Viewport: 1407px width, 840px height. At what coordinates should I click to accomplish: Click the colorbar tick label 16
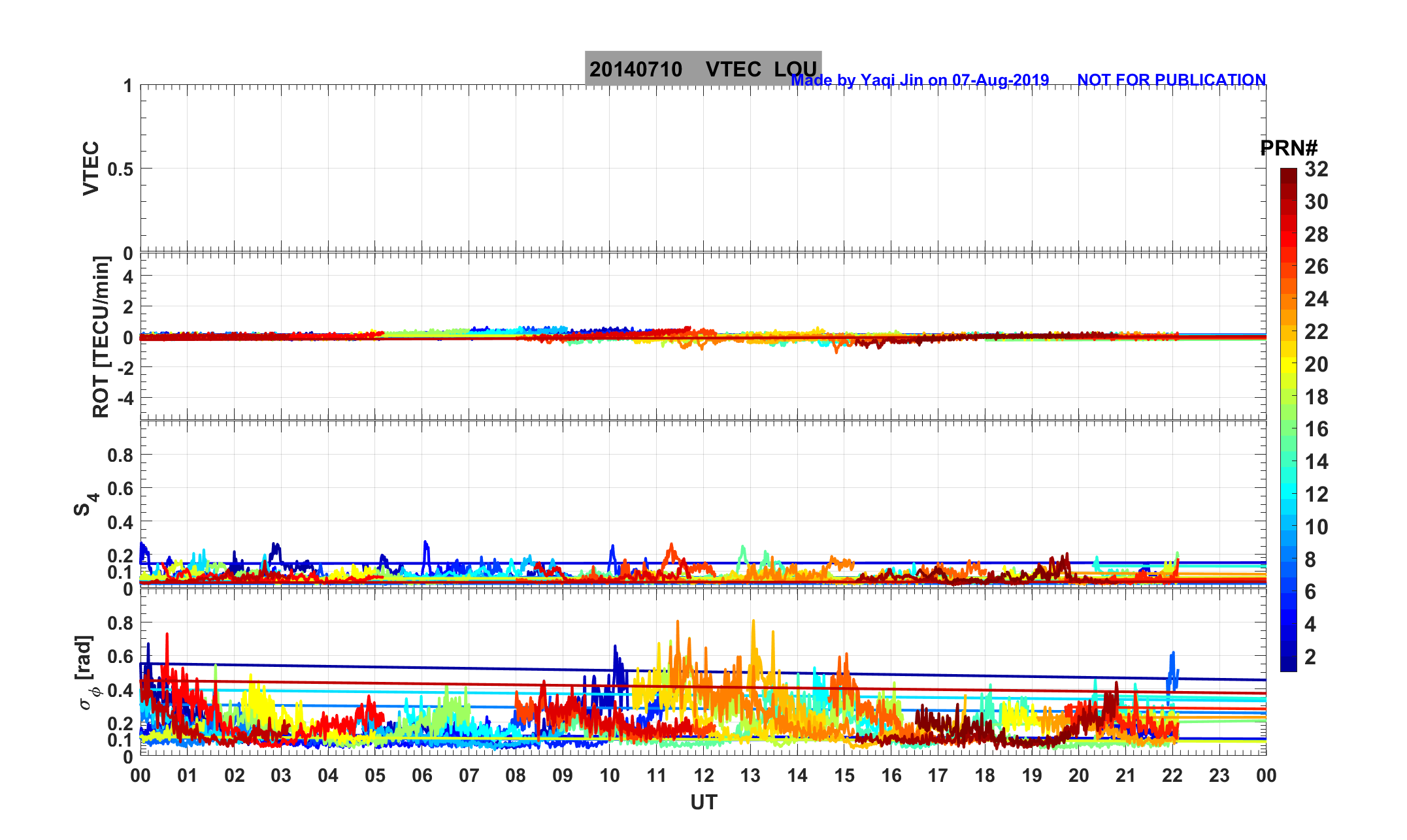[1316, 429]
